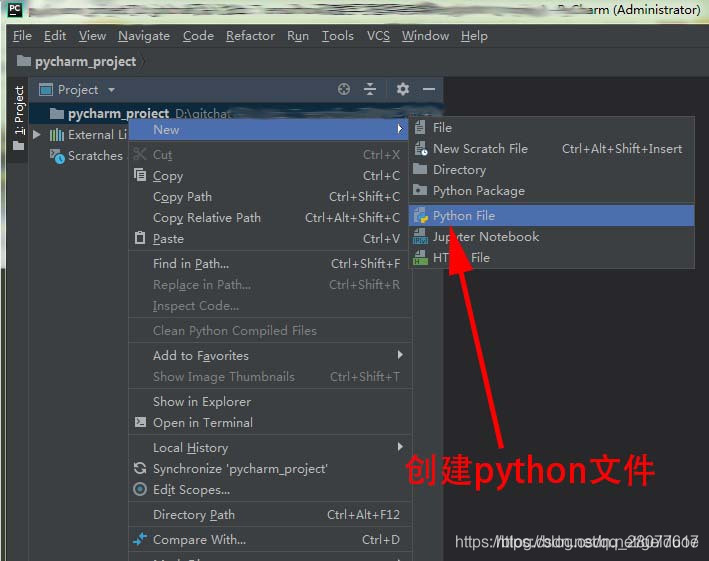Click the HTML File icon

(x=421, y=258)
